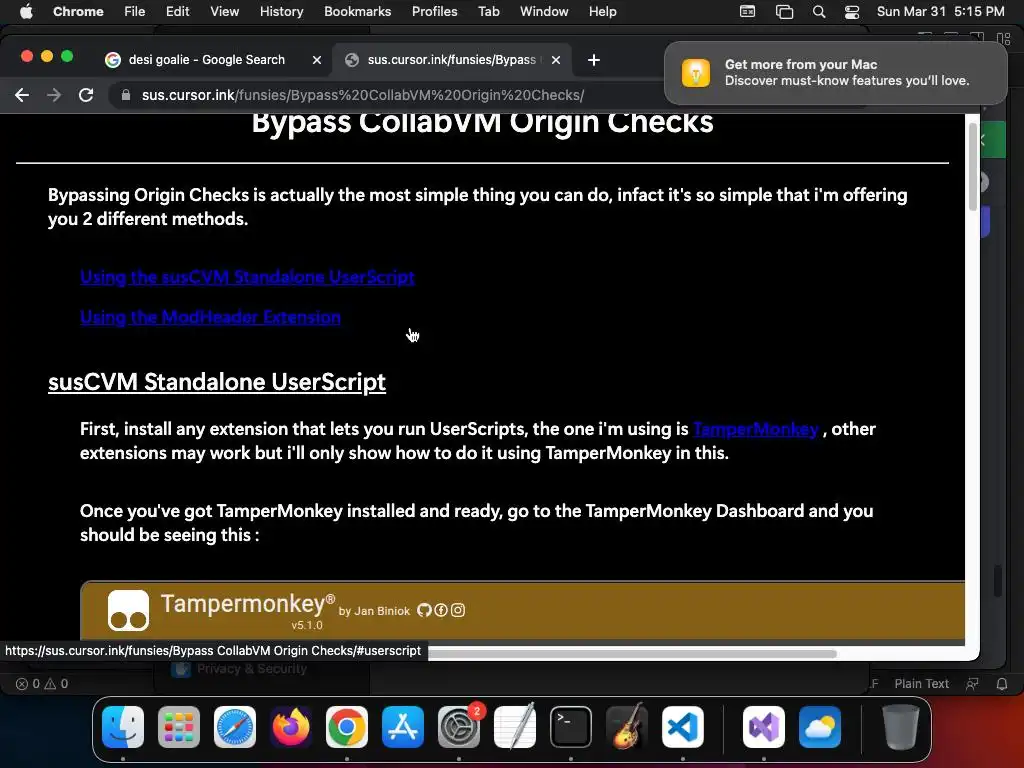Launch Safari from the Dock
The height and width of the screenshot is (768, 1024).
tap(235, 727)
